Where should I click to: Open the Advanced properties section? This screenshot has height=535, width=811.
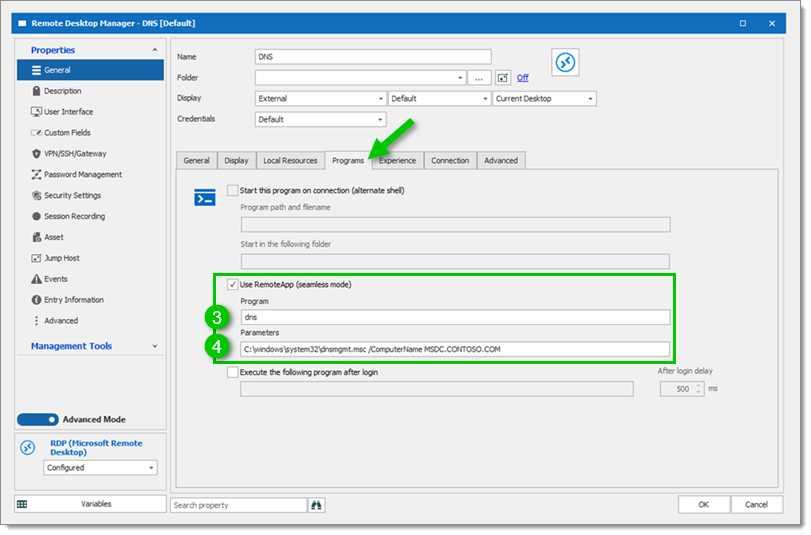55,321
